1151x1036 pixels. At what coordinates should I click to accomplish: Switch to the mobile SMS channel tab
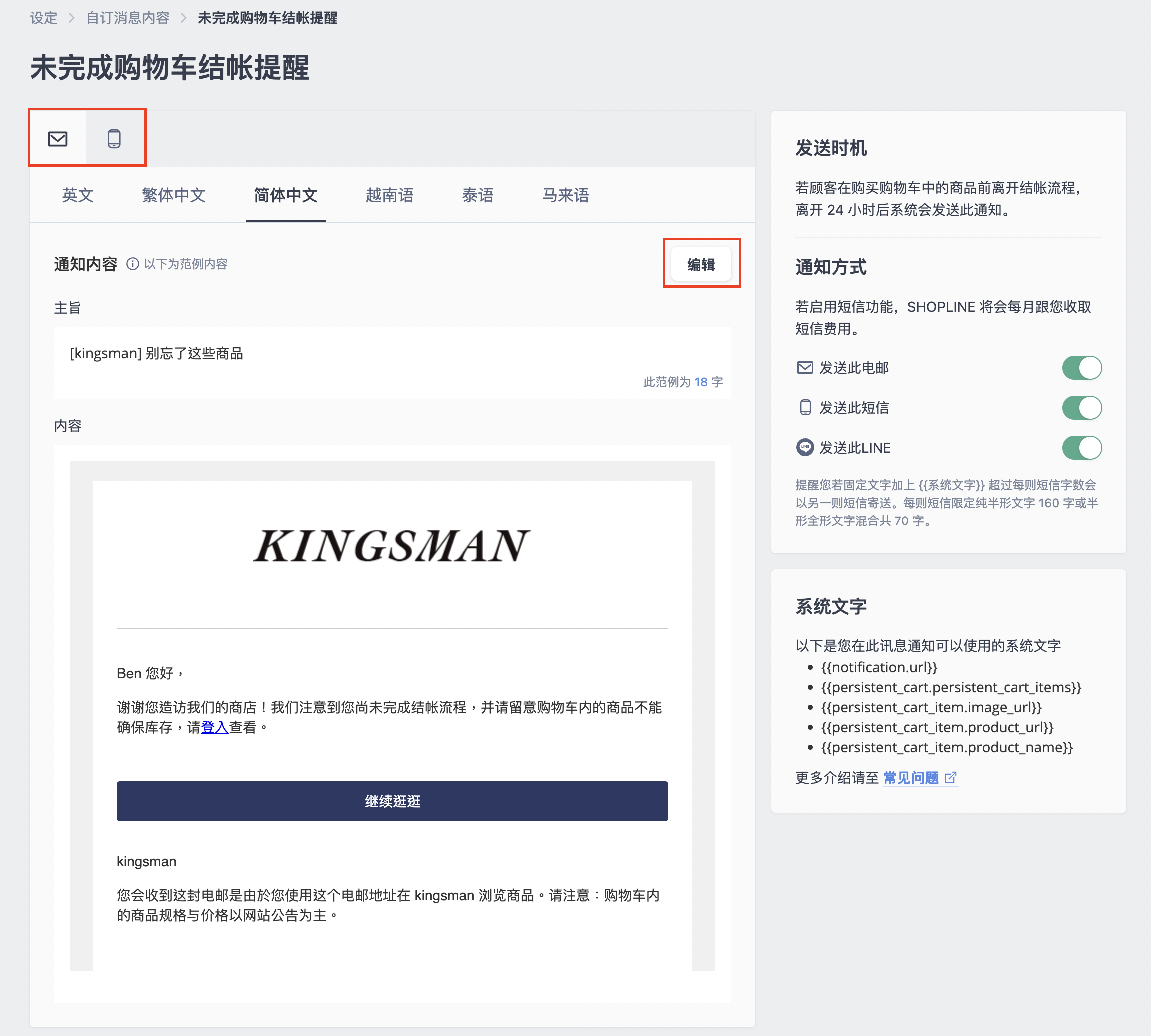click(x=114, y=138)
